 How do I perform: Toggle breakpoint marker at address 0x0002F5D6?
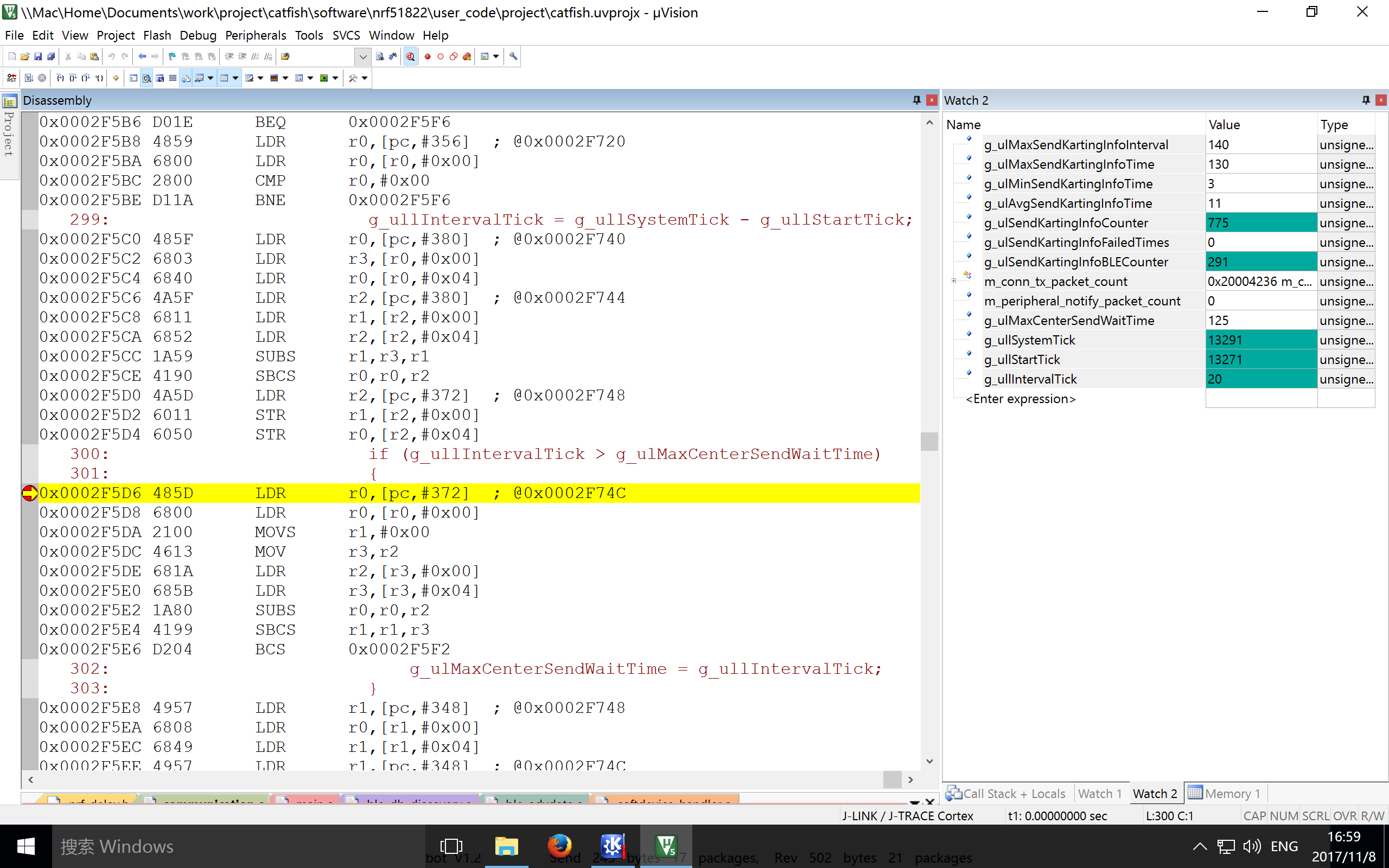(29, 493)
